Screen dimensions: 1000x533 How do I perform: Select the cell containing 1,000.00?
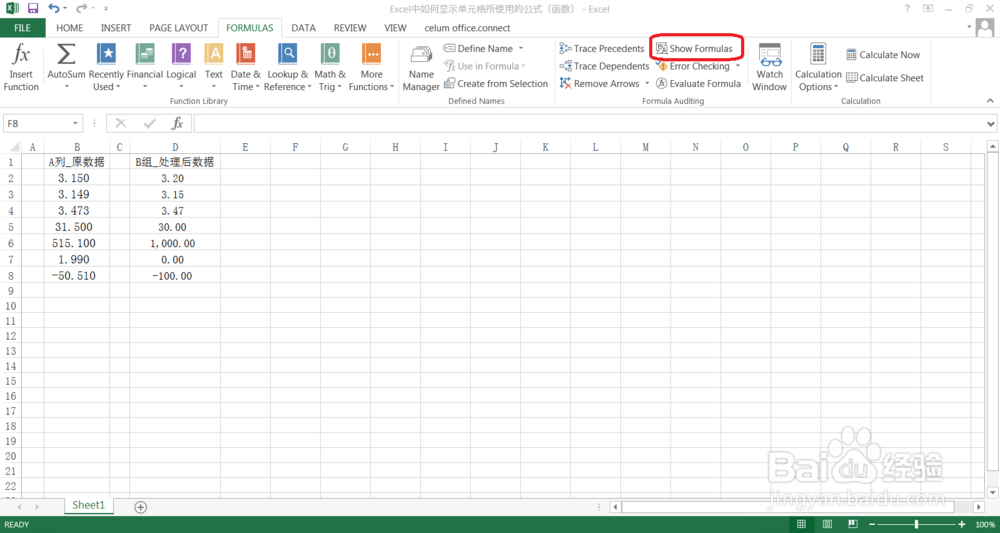[175, 243]
